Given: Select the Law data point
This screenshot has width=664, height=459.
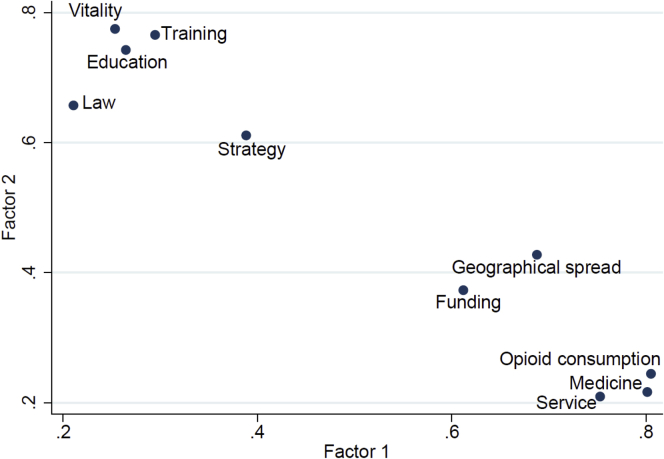Looking at the screenshot, I should pyautogui.click(x=73, y=105).
